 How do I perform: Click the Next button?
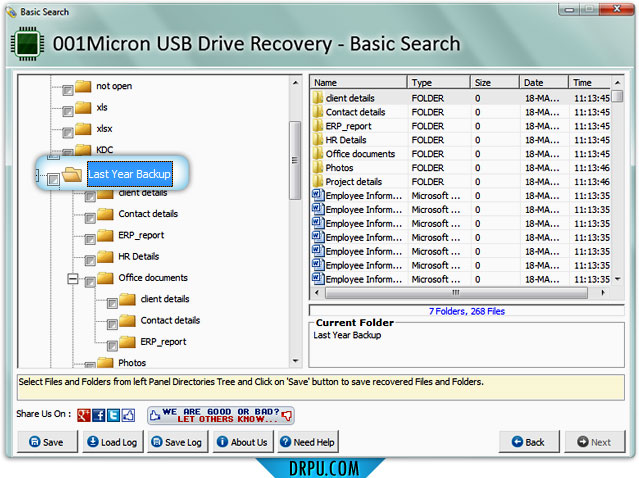(594, 442)
